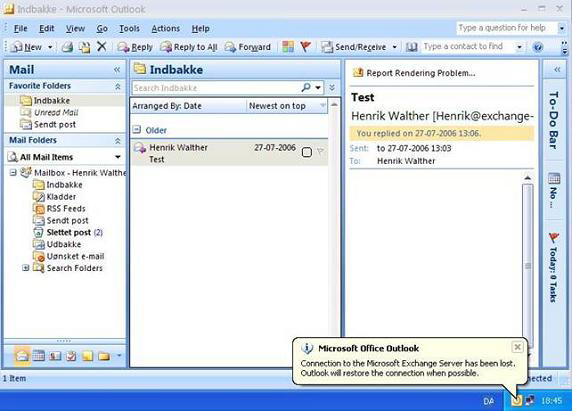Click the message list scroll up arrow
The width and height of the screenshot is (572, 411).
[x=334, y=105]
